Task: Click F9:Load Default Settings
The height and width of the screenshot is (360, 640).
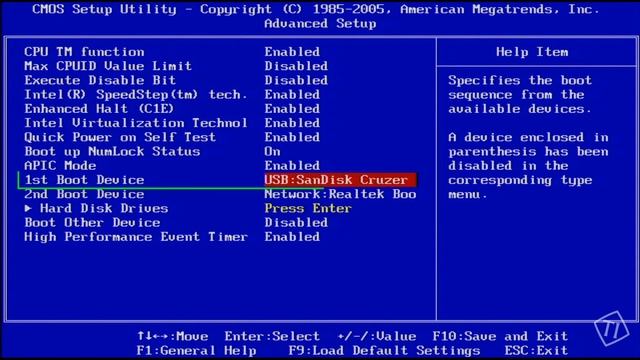Action: pos(384,351)
